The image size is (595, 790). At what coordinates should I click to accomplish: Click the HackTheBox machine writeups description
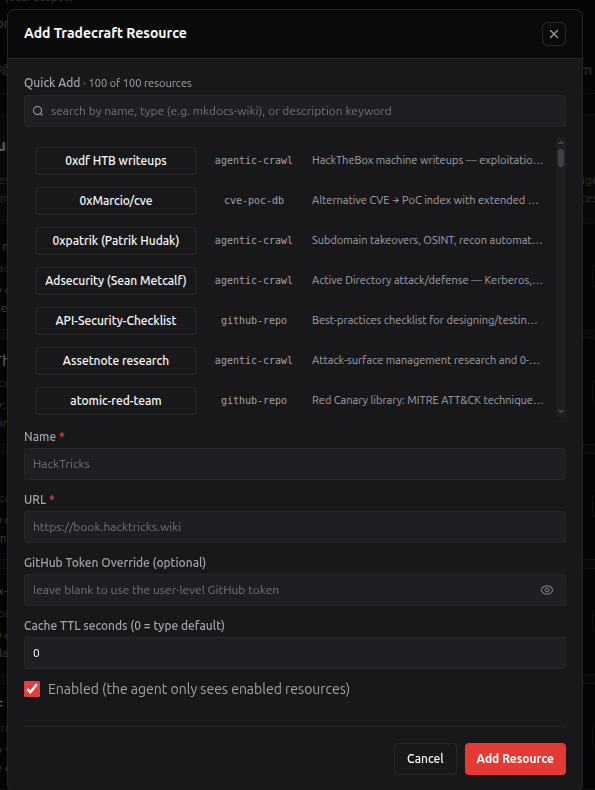click(x=427, y=160)
